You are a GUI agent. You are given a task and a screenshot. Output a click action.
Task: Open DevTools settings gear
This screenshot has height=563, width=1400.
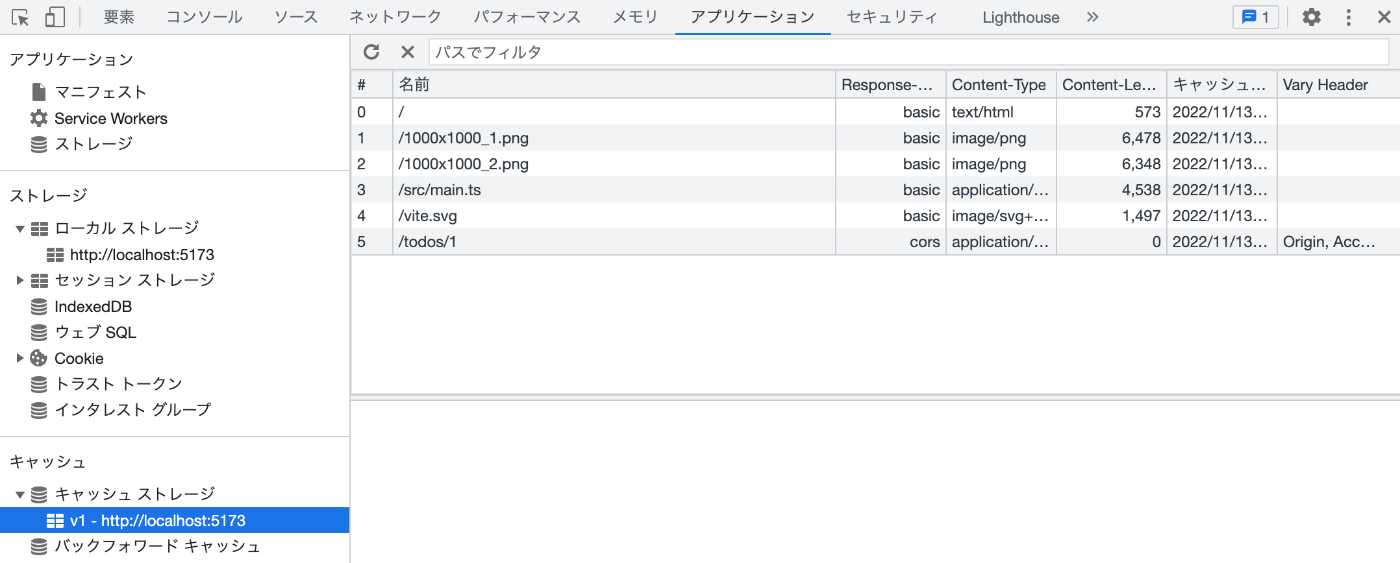(x=1311, y=17)
